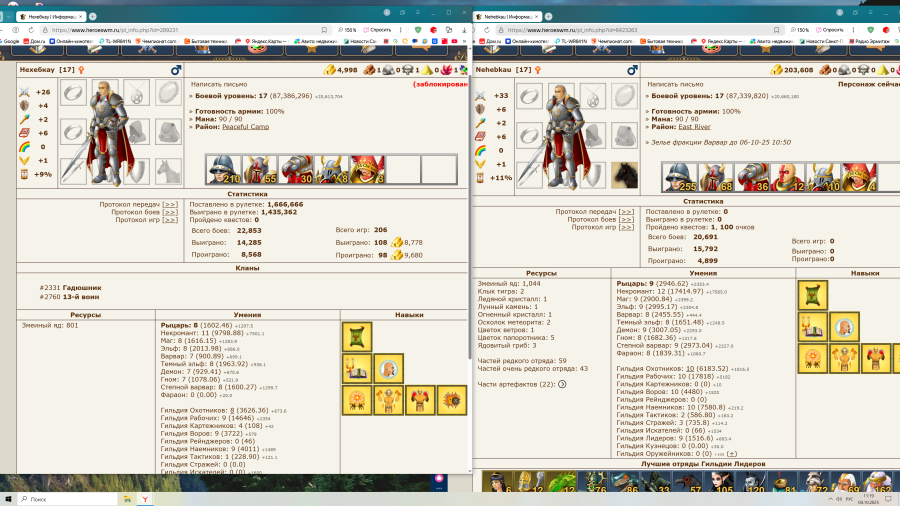Image resolution: width=900 pixels, height=506 pixels.
Task: Click the 255-unit troop in right profile
Action: (x=680, y=177)
